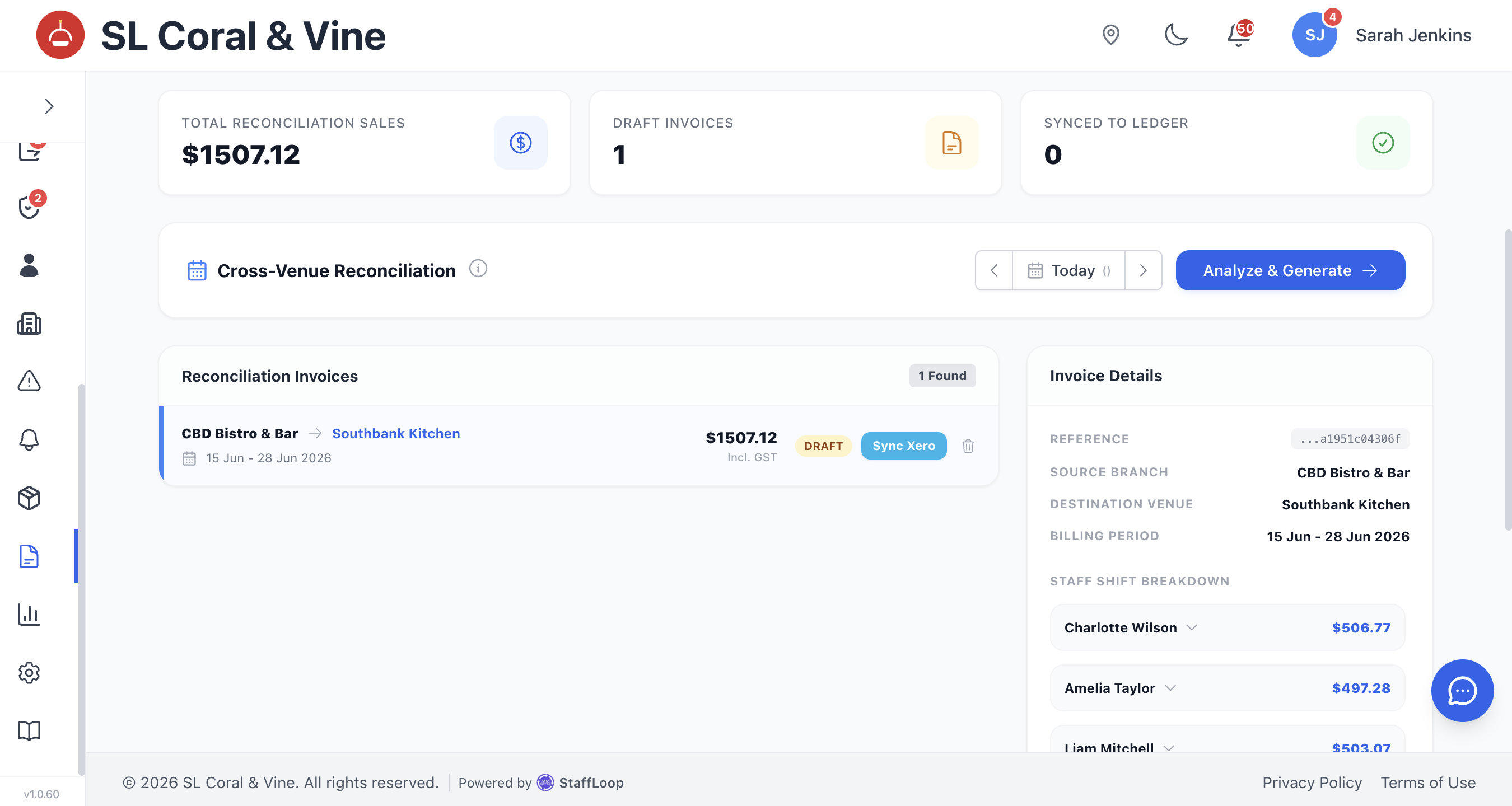Open the Today date picker
Image resolution: width=1512 pixels, height=806 pixels.
click(x=1068, y=270)
